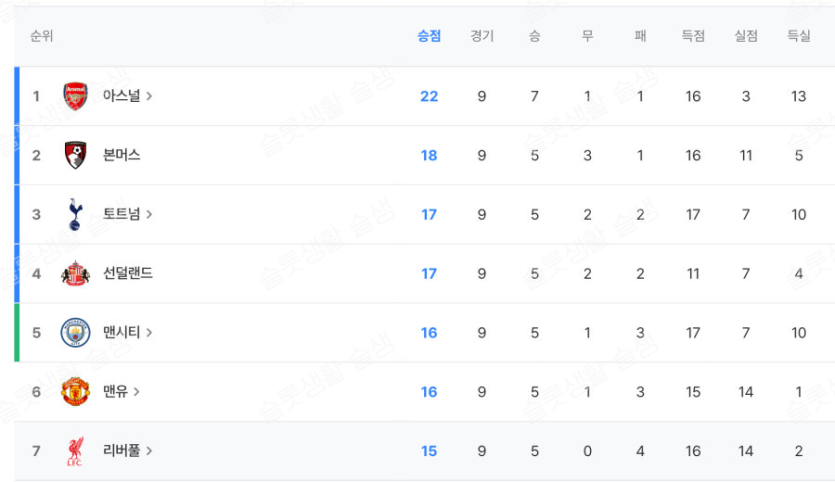835x482 pixels.
Task: Open the 본머스 team link
Action: (x=121, y=155)
